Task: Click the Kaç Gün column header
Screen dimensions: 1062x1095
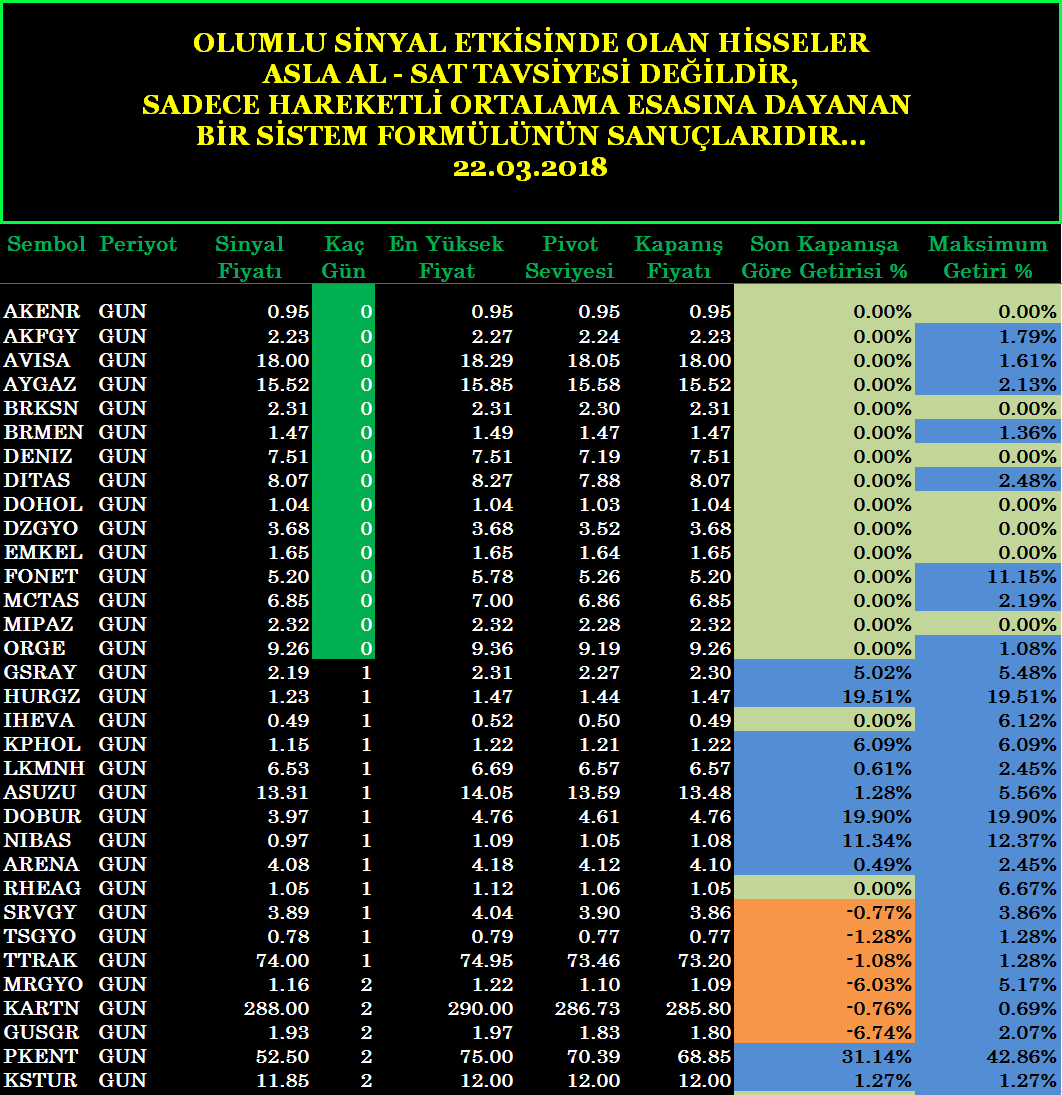Action: point(344,257)
